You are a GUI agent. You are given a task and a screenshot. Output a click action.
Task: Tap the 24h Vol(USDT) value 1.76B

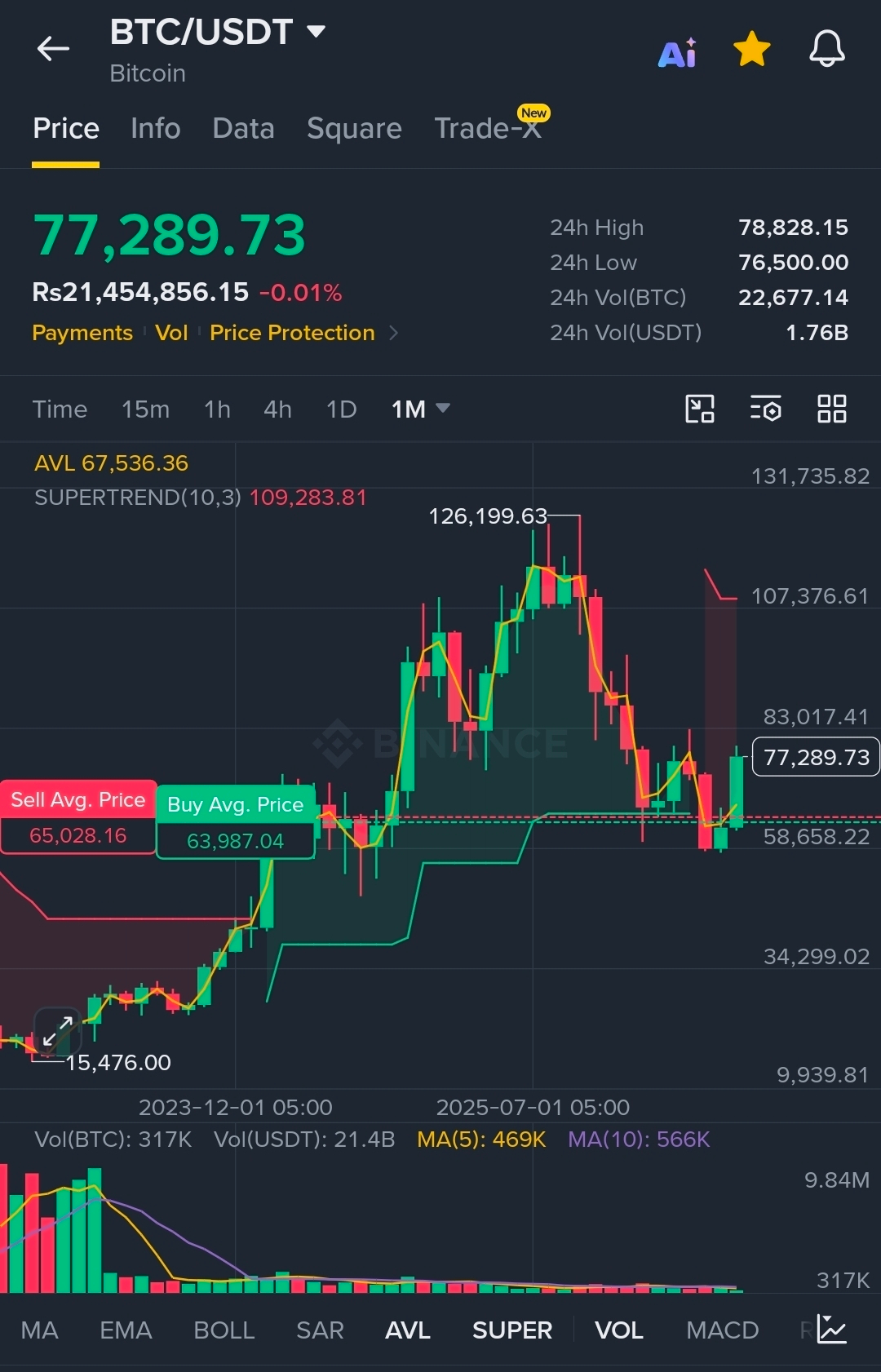click(817, 333)
